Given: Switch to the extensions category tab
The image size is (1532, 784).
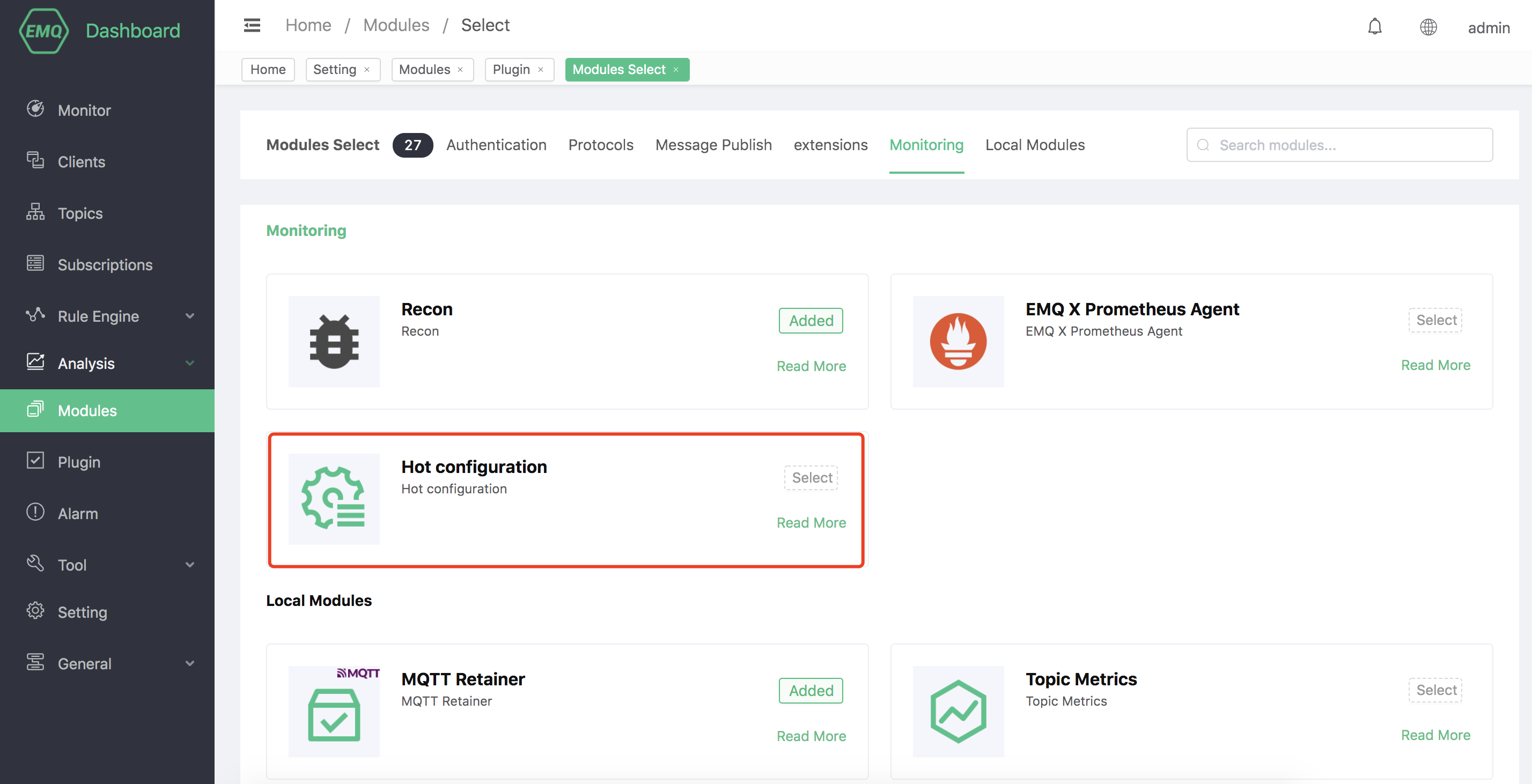Looking at the screenshot, I should coord(830,145).
